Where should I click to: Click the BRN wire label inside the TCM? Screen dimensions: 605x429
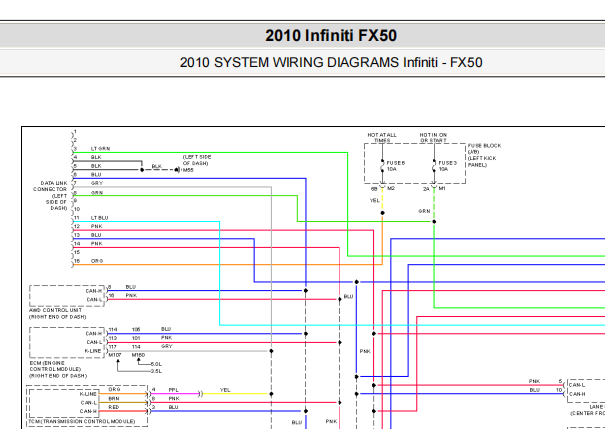point(114,399)
